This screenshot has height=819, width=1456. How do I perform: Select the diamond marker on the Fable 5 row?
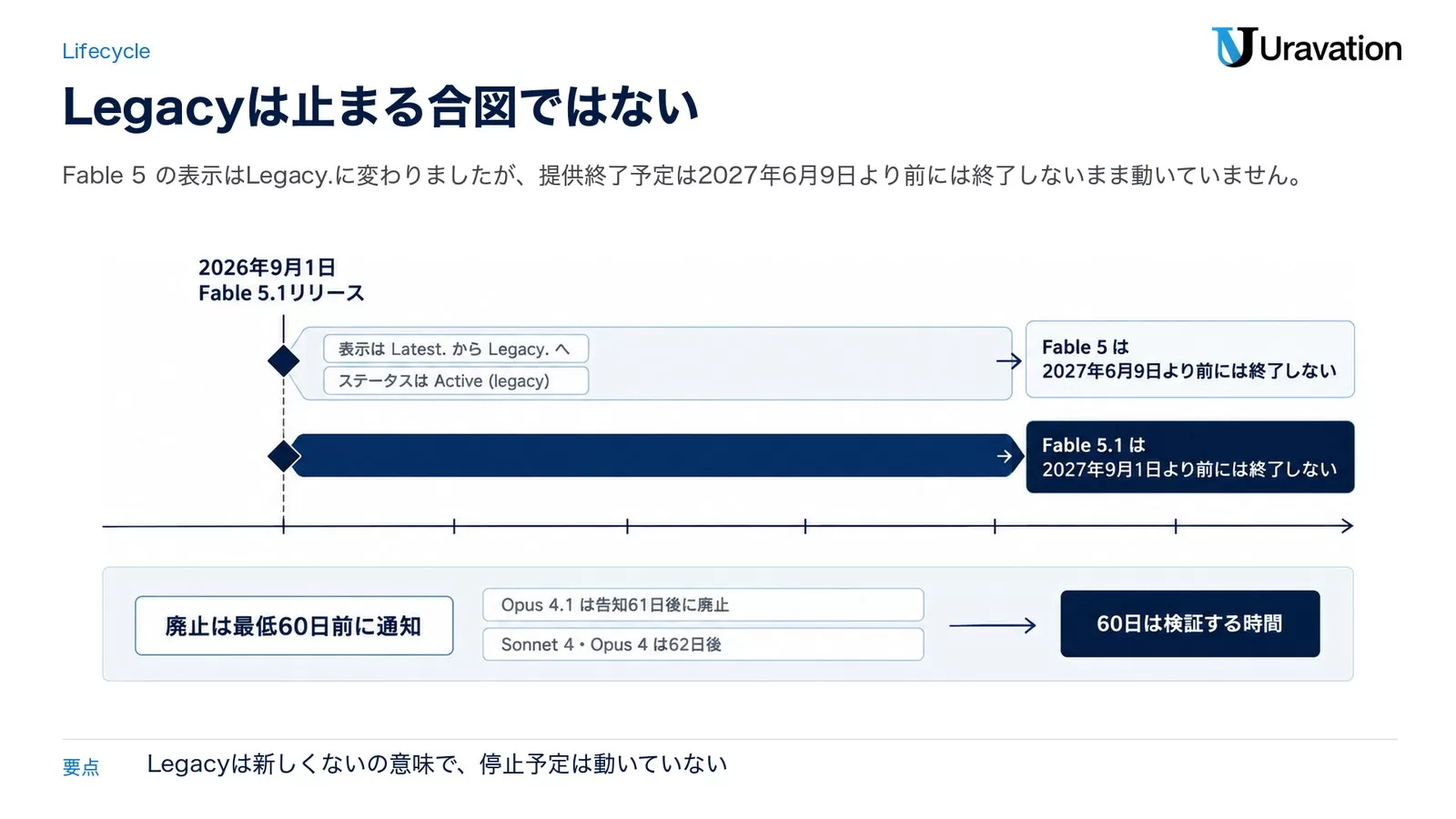(x=284, y=361)
